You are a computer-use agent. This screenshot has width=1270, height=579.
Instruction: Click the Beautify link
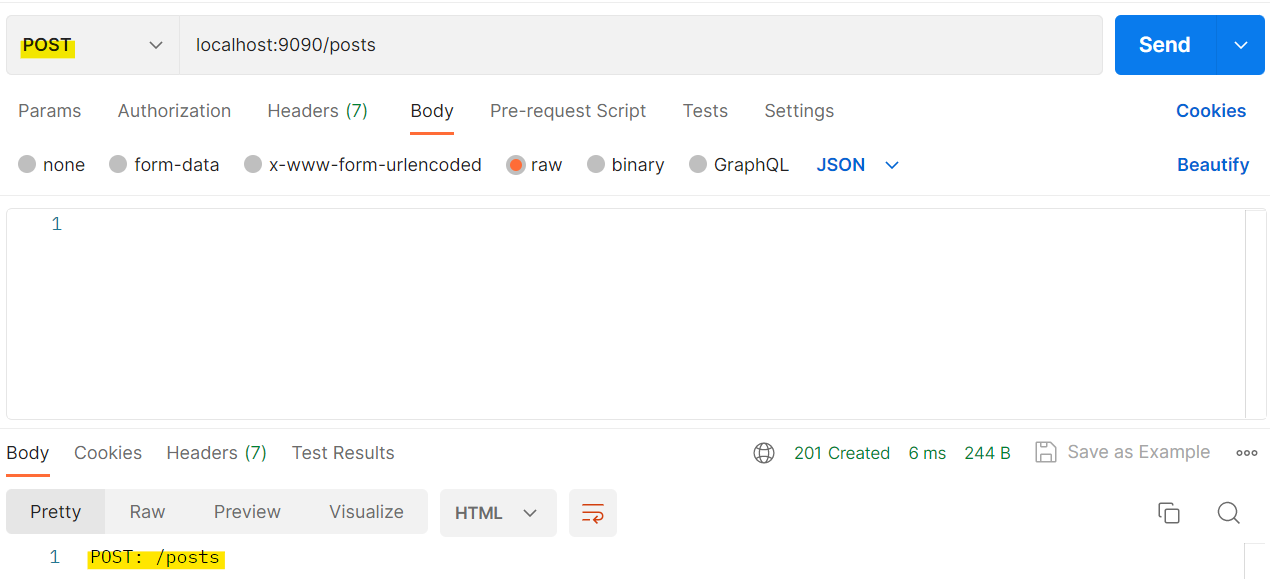(1212, 165)
